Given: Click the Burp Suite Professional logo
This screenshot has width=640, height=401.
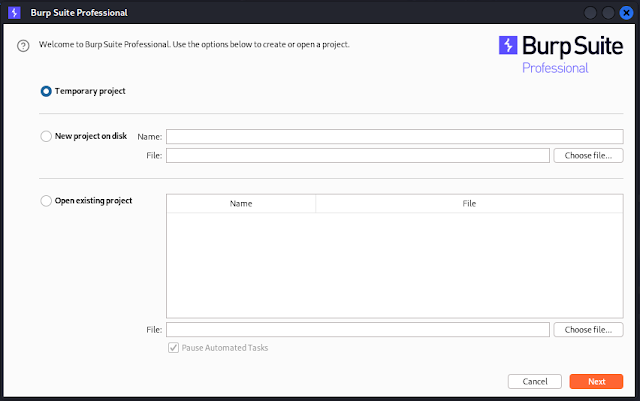Looking at the screenshot, I should [x=561, y=55].
